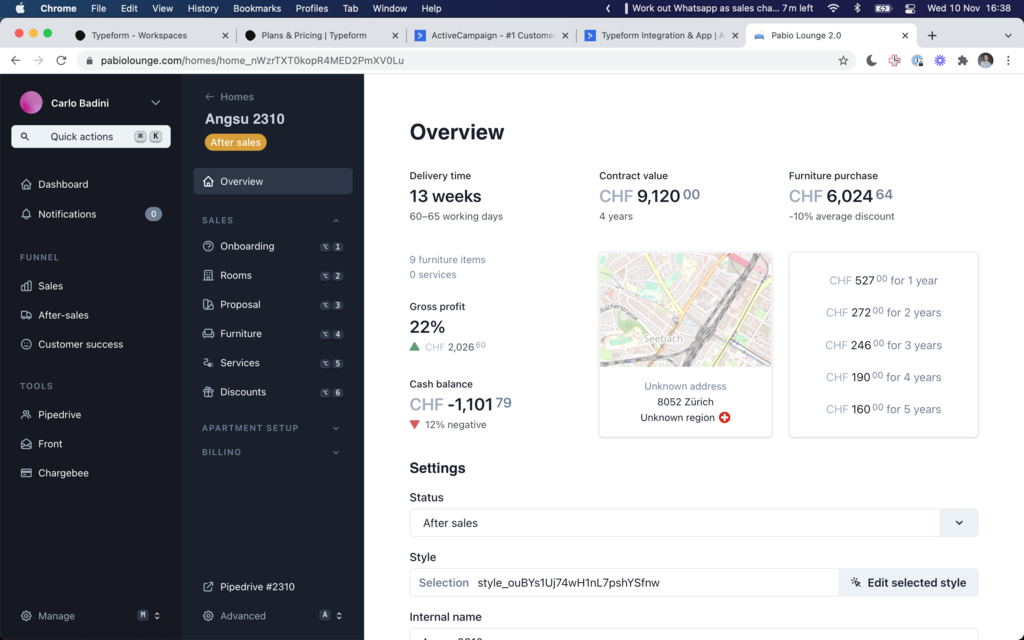Open the History menu
This screenshot has height=640, width=1024.
tap(202, 8)
